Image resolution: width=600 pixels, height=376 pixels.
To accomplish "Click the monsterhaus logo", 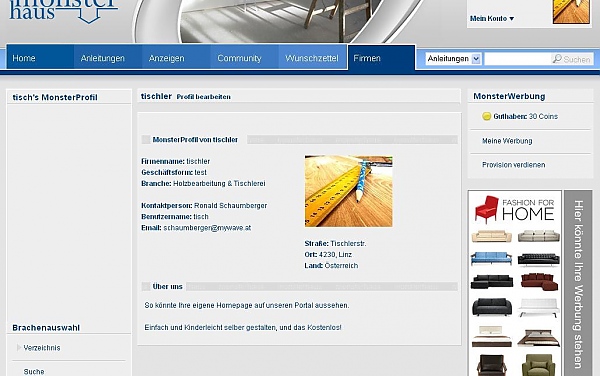I will click(x=64, y=11).
